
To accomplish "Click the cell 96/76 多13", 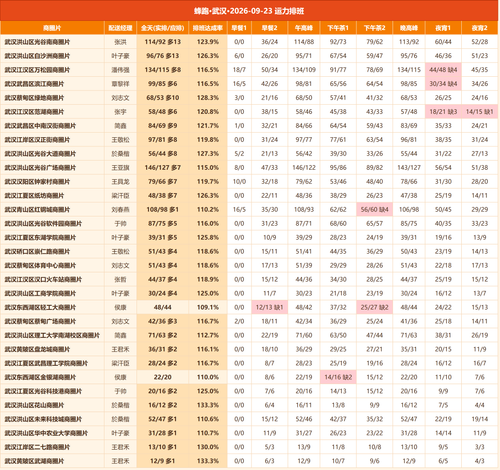I will pos(163,56).
